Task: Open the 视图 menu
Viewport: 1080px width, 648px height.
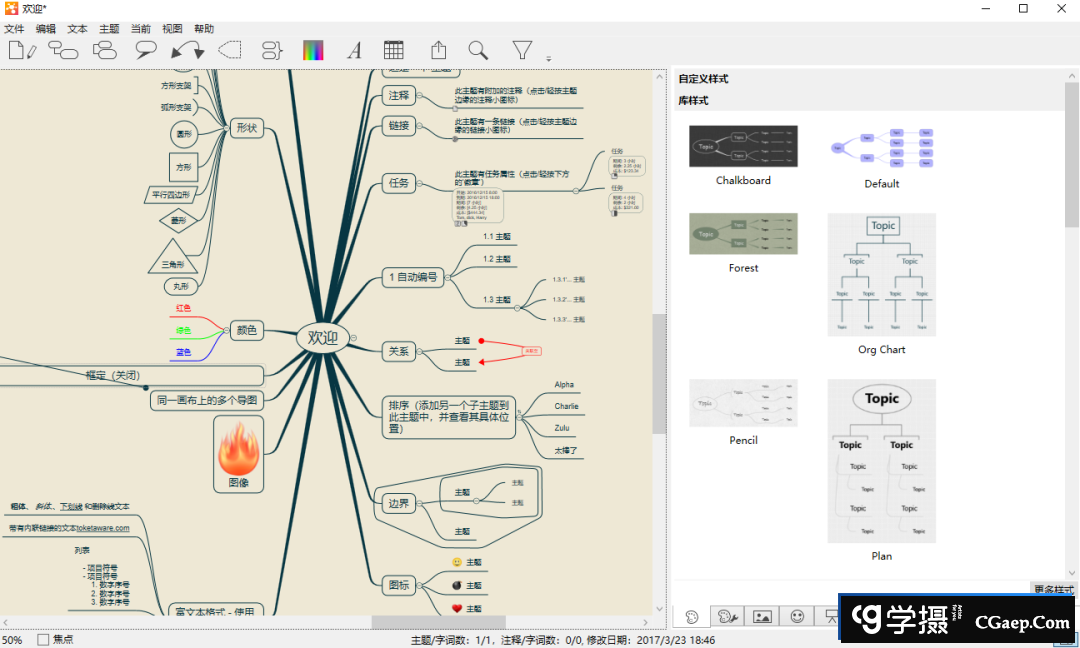Action: point(171,28)
